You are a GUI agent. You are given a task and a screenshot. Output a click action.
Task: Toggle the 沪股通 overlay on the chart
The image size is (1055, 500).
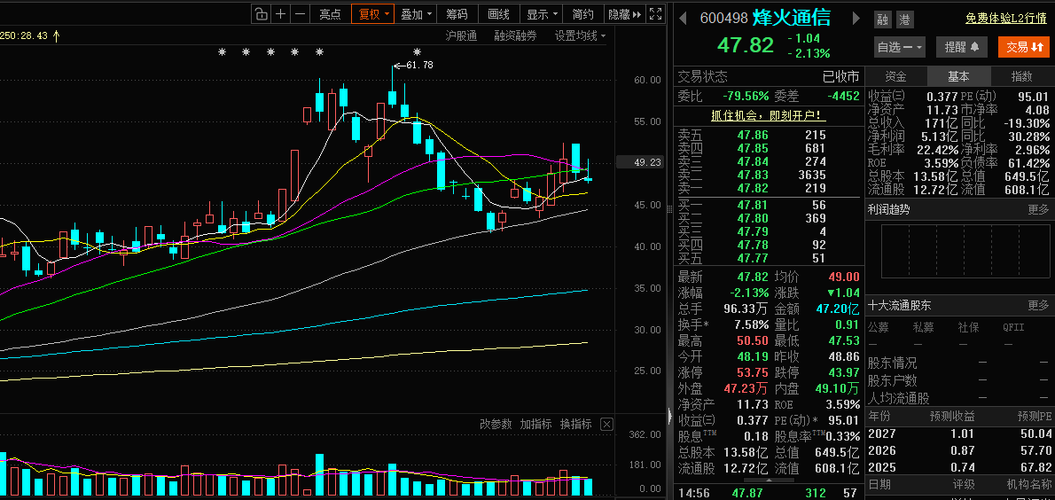(x=461, y=36)
